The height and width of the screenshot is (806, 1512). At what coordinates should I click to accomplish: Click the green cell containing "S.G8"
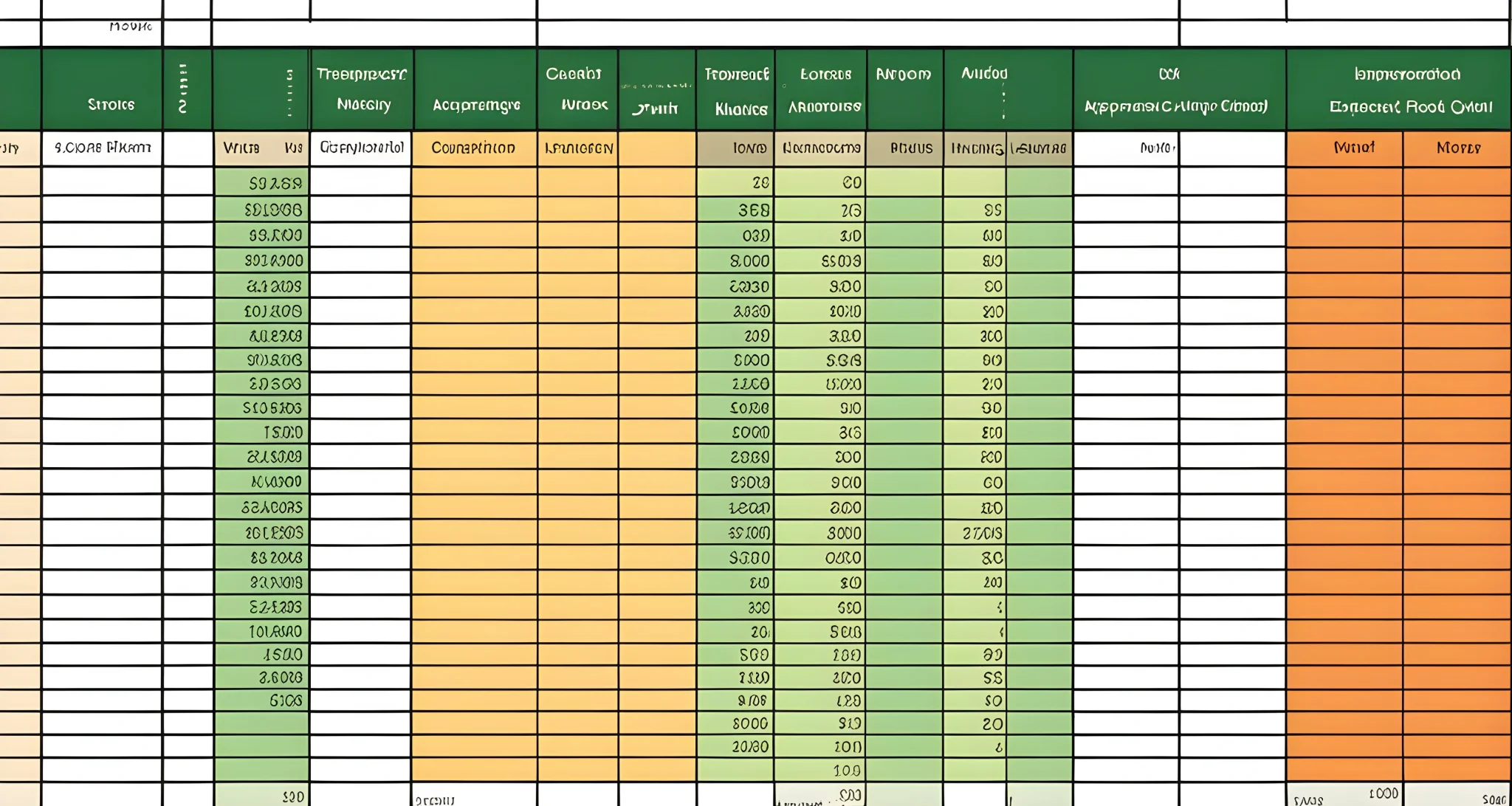(x=820, y=360)
